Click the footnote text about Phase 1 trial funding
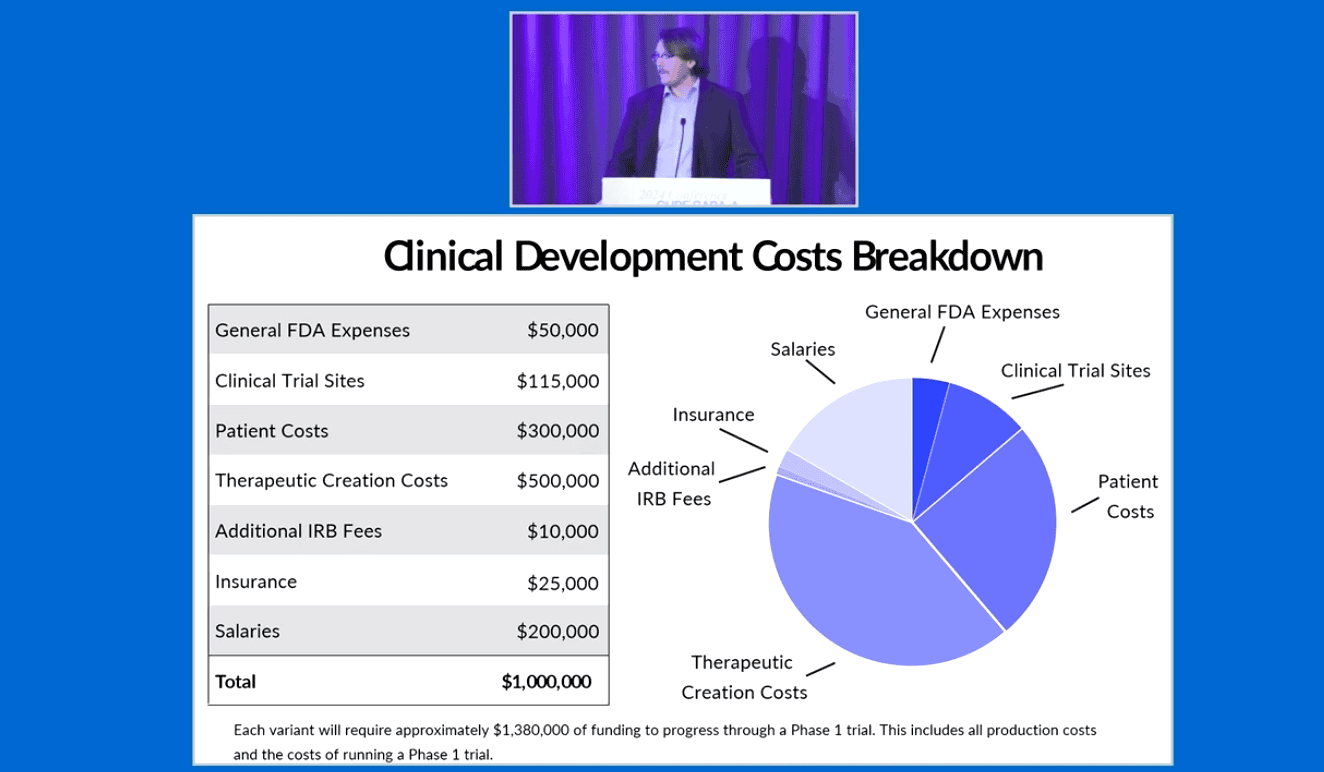Viewport: 1324px width, 772px height. click(x=664, y=741)
